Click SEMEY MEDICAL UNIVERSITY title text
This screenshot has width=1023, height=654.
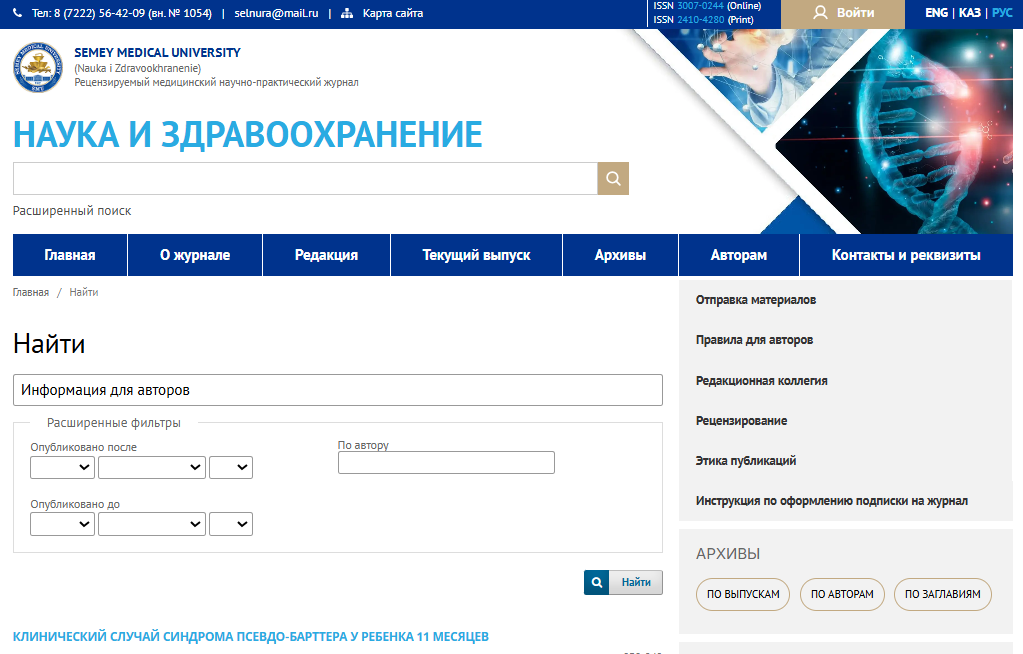[x=157, y=52]
